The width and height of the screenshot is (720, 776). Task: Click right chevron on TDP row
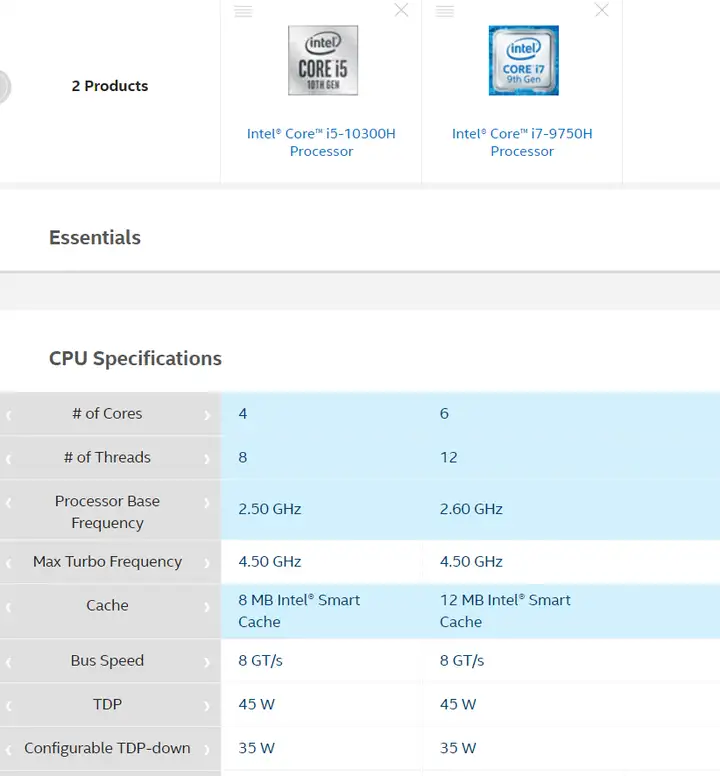pyautogui.click(x=207, y=706)
